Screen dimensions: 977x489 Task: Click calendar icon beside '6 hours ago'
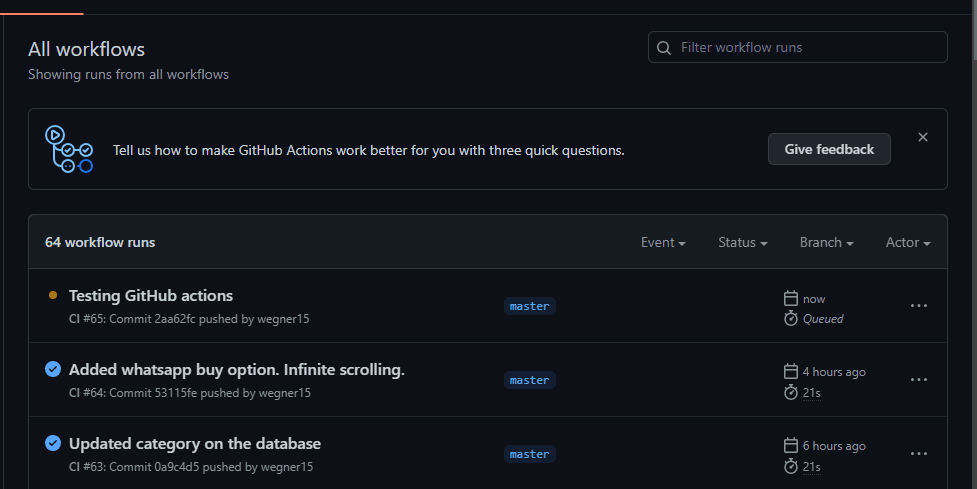pos(791,445)
